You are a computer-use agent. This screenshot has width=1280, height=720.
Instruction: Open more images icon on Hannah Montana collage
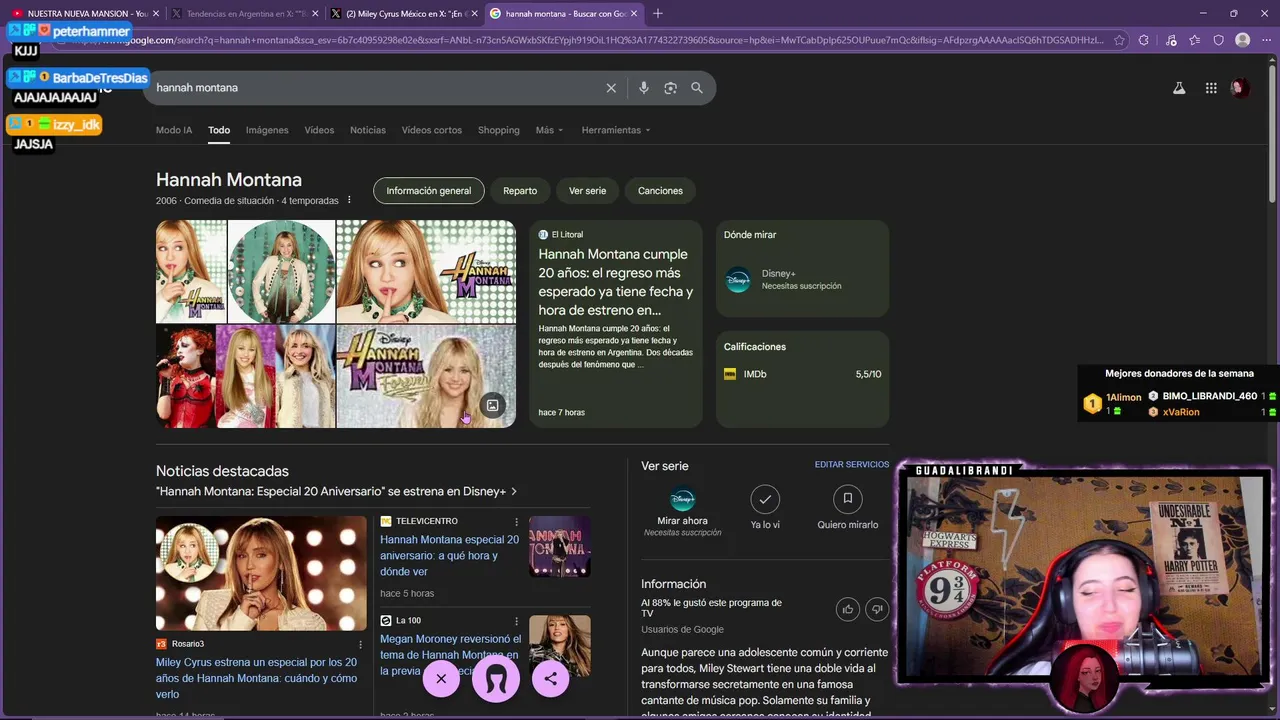point(492,405)
